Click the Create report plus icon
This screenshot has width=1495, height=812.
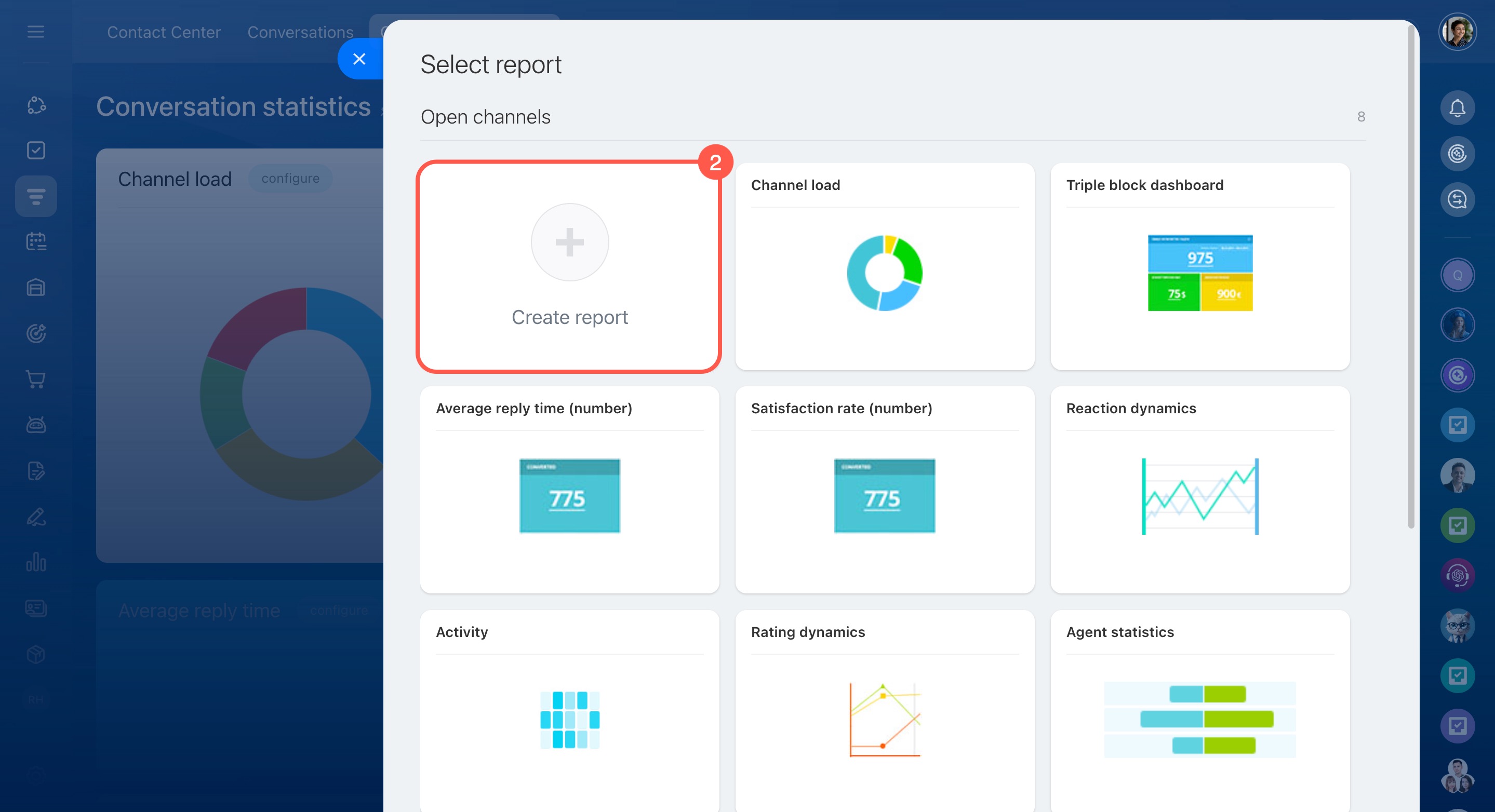coord(569,242)
